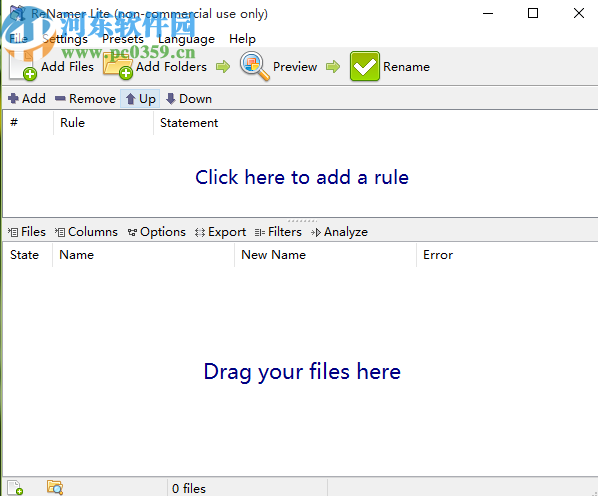Click the Preview magnifier icon
This screenshot has width=598, height=496.
pos(254,66)
